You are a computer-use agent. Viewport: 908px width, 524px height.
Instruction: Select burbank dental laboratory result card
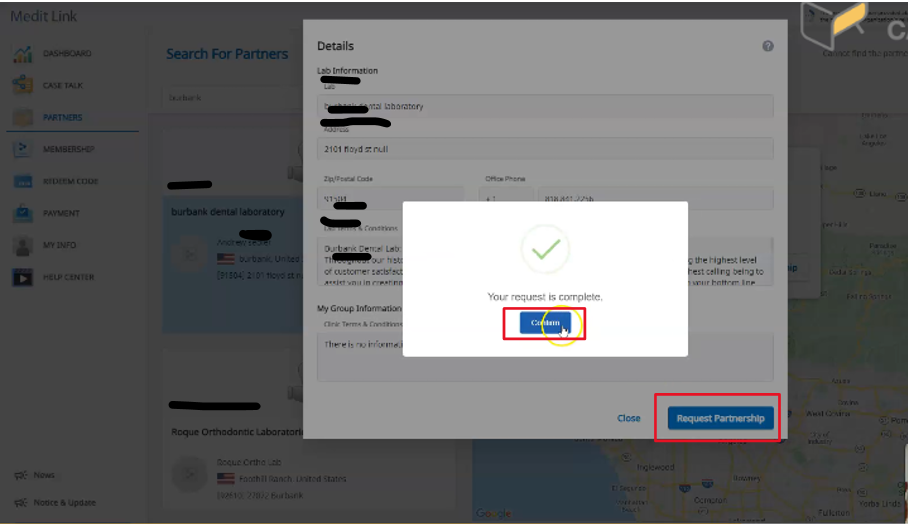point(233,263)
